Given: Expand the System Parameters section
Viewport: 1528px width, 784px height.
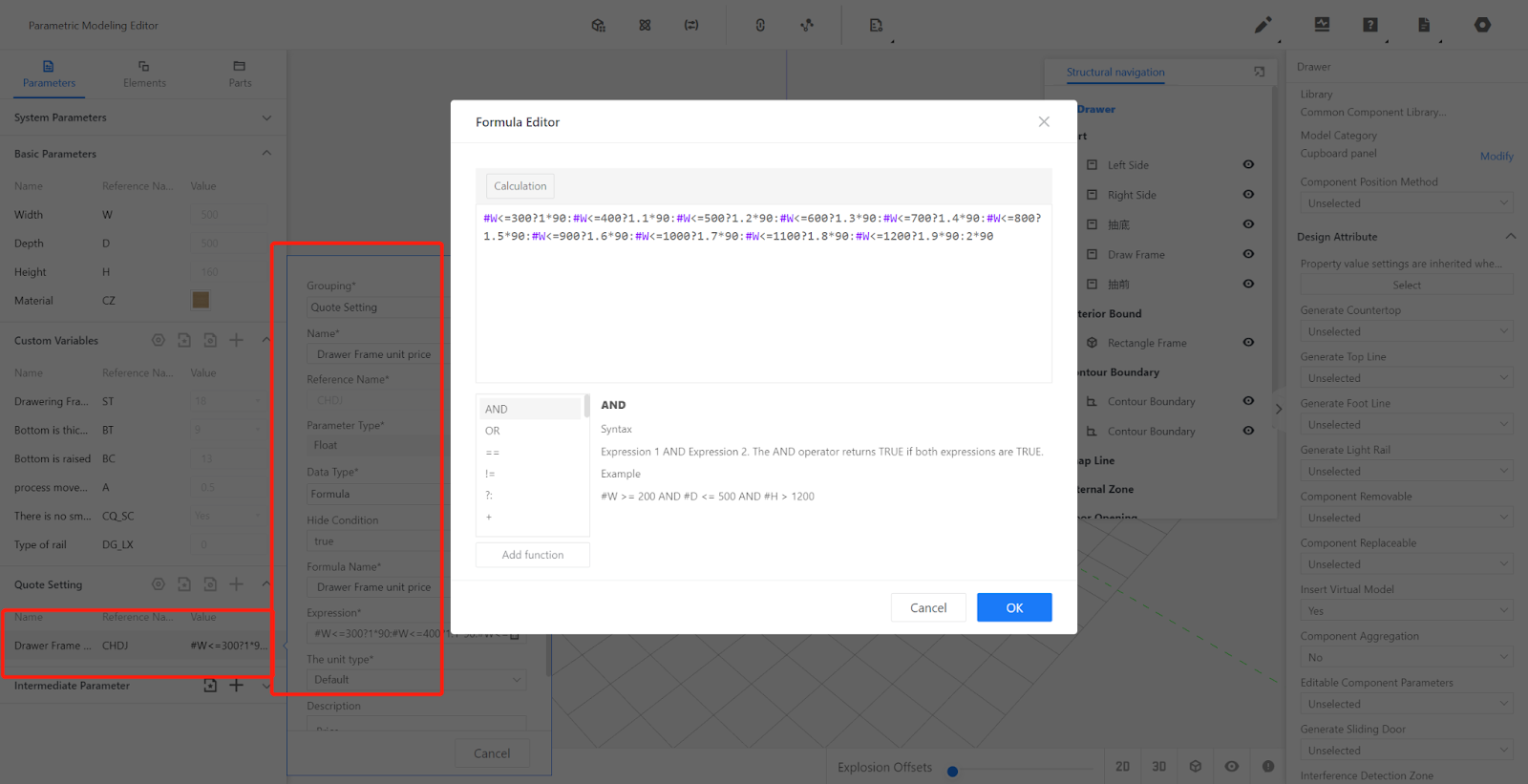Looking at the screenshot, I should [x=266, y=118].
